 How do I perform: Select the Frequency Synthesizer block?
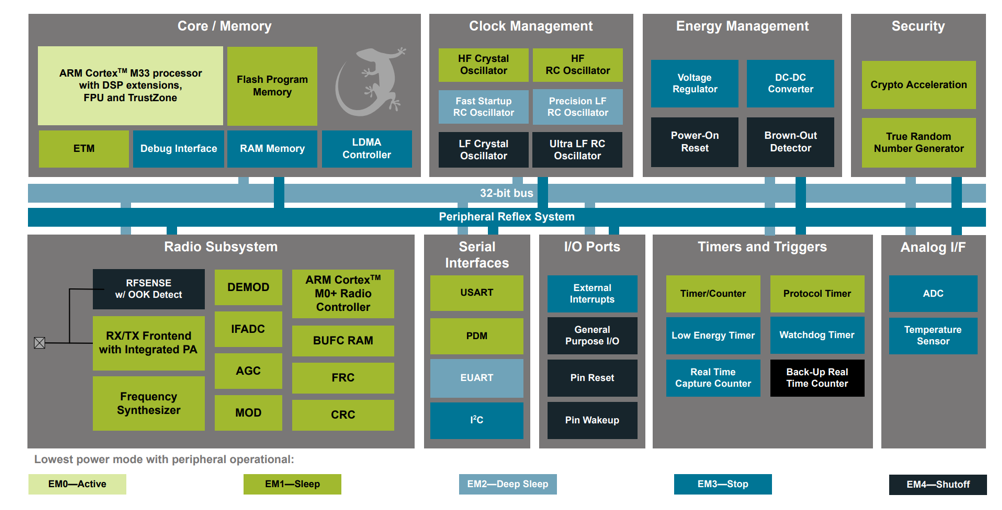[x=148, y=403]
